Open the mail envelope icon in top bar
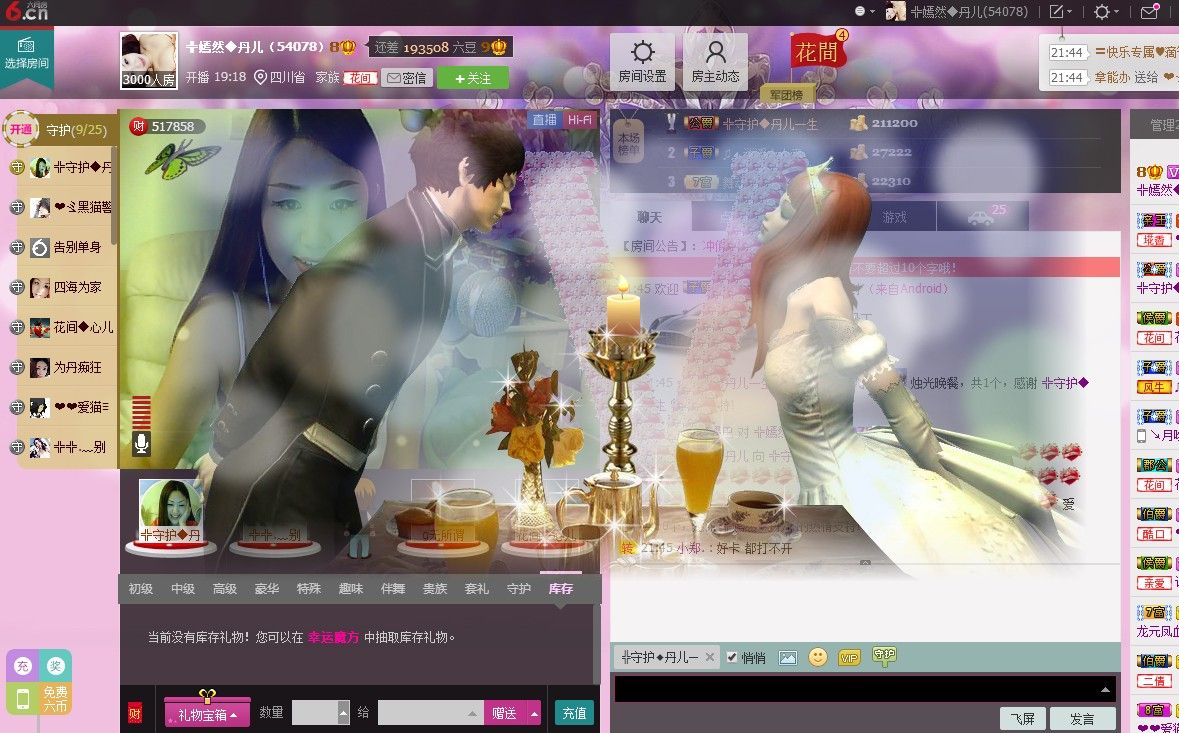This screenshot has width=1179, height=733. [x=1150, y=12]
